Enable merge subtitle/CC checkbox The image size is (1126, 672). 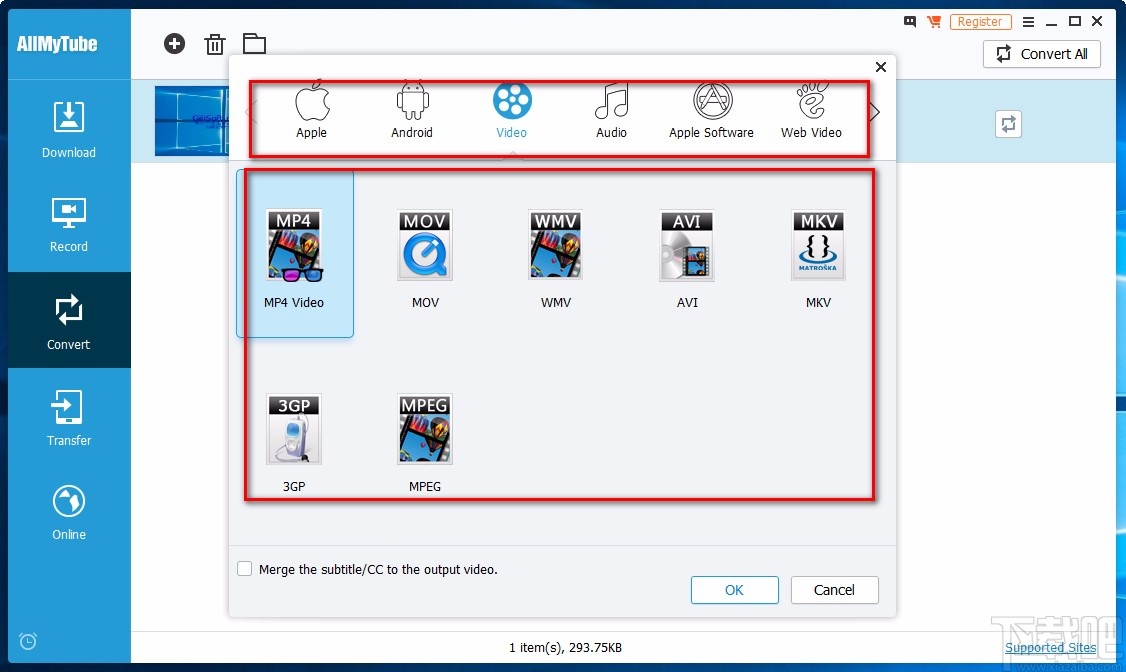pos(245,569)
